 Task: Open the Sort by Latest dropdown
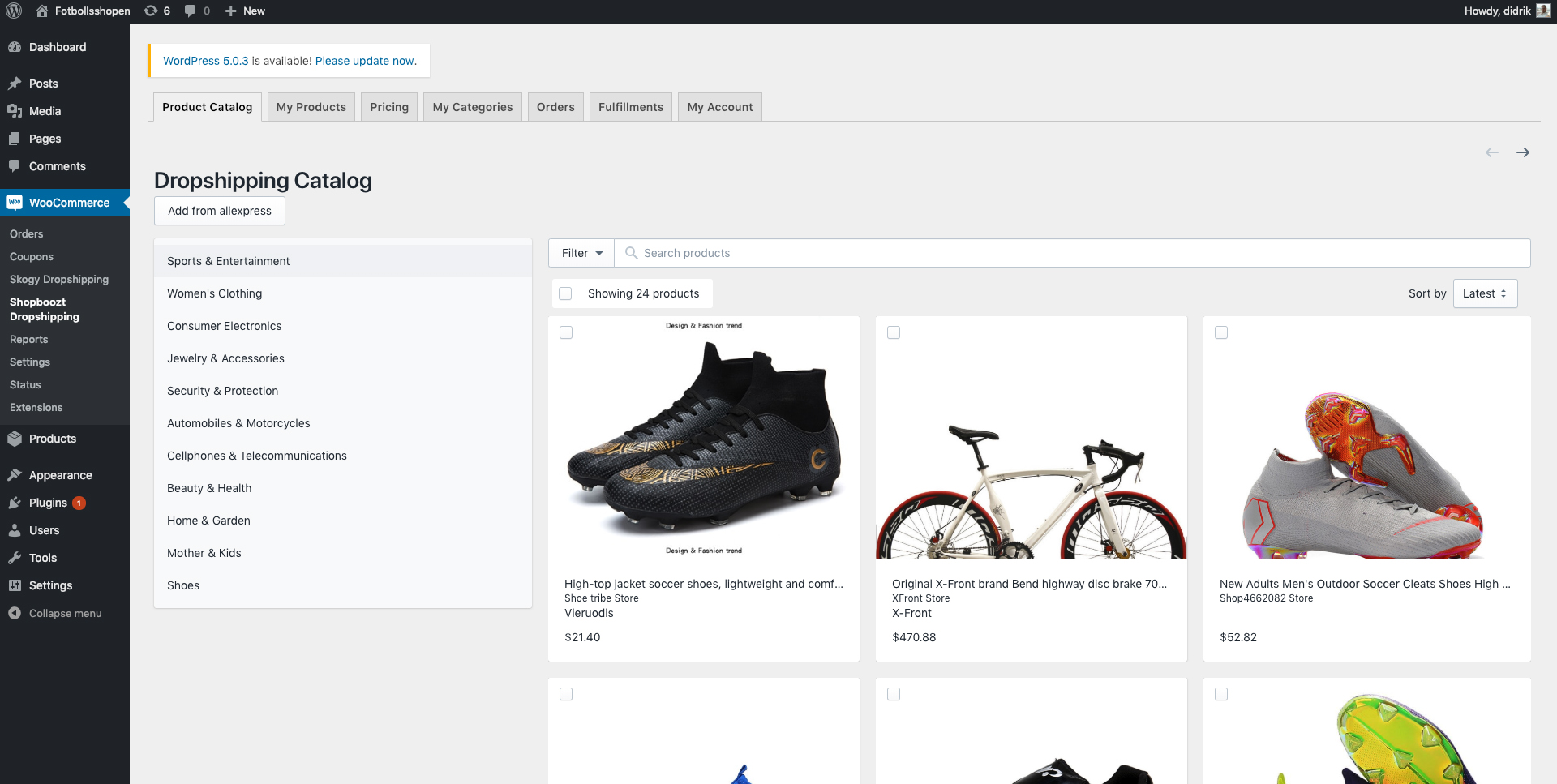(x=1485, y=293)
